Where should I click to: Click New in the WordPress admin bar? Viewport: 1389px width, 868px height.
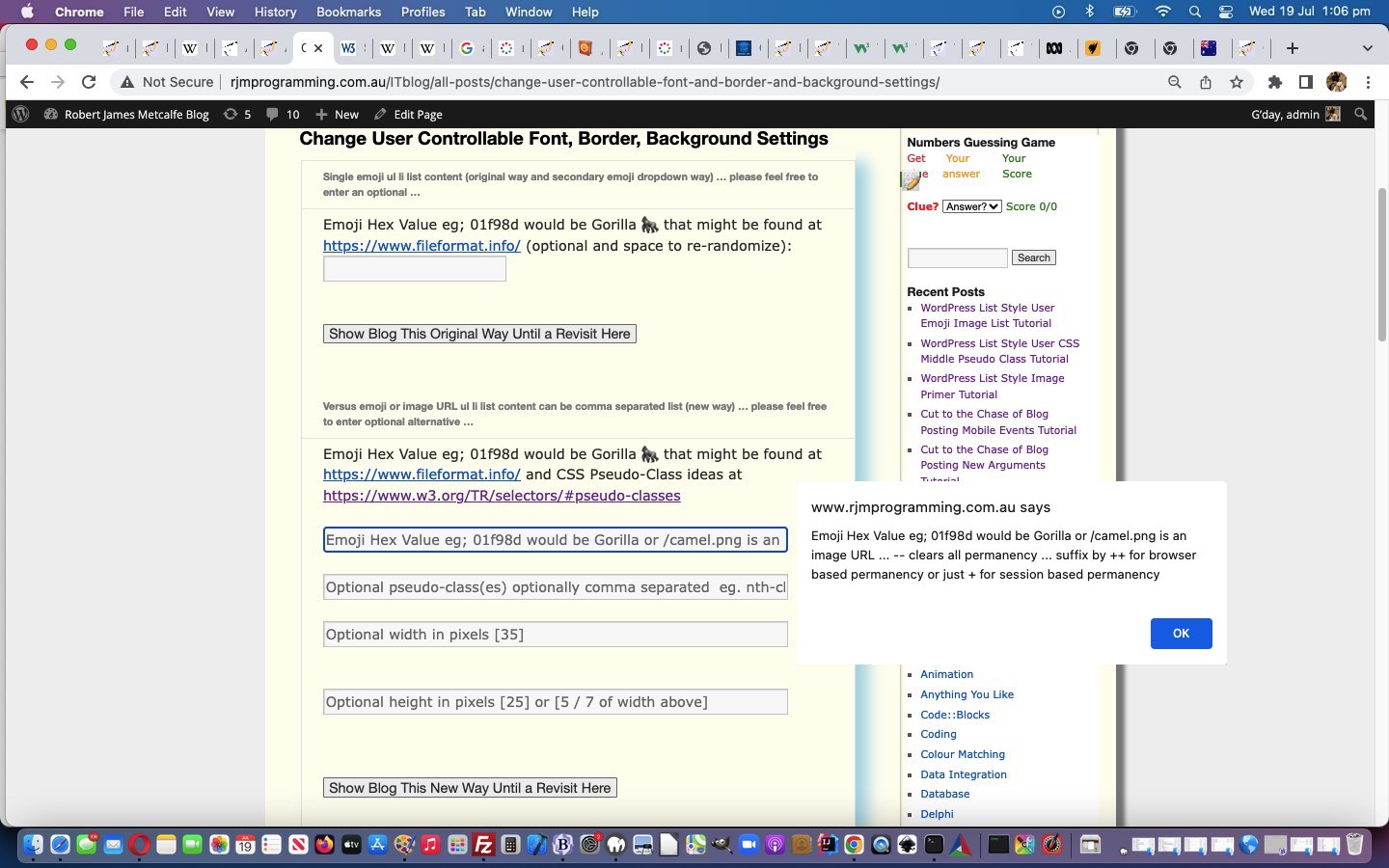(338, 114)
